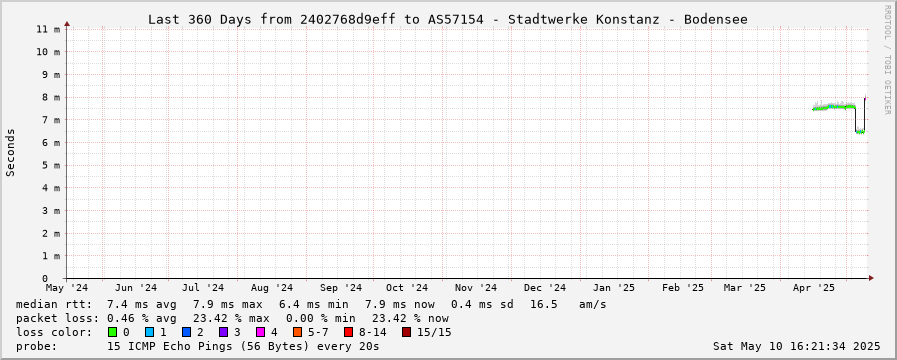Click the May '24 axis label

tap(68, 287)
